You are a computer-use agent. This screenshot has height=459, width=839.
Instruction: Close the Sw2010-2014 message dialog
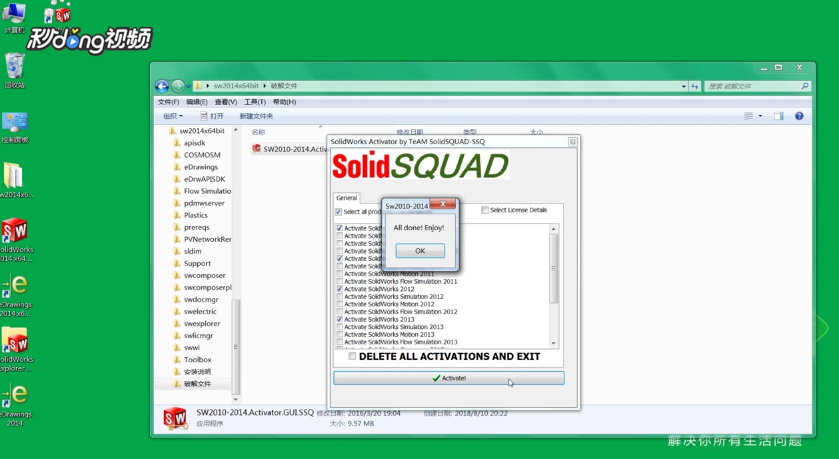443,204
